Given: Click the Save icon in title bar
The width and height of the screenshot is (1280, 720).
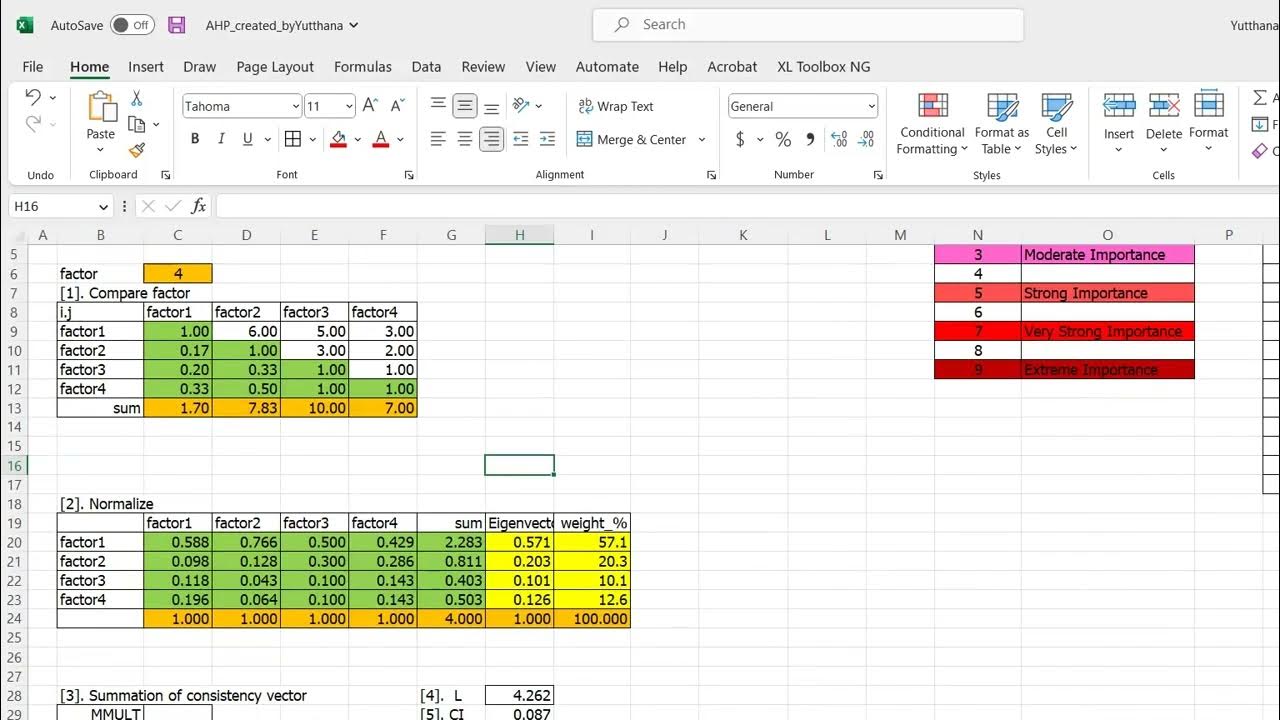Looking at the screenshot, I should tap(176, 25).
